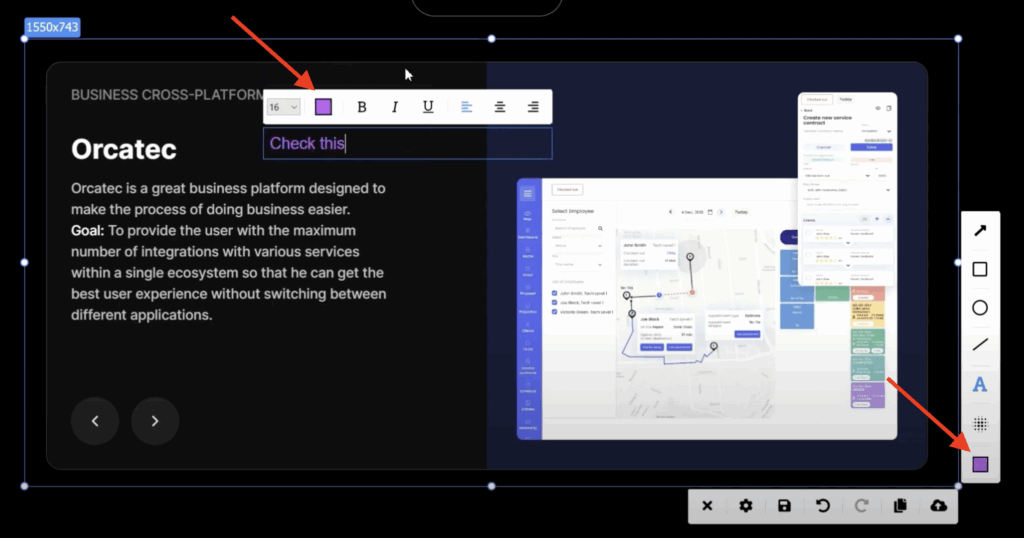
Task: Click the bottom-left selection corner handle
Action: pyautogui.click(x=25, y=486)
